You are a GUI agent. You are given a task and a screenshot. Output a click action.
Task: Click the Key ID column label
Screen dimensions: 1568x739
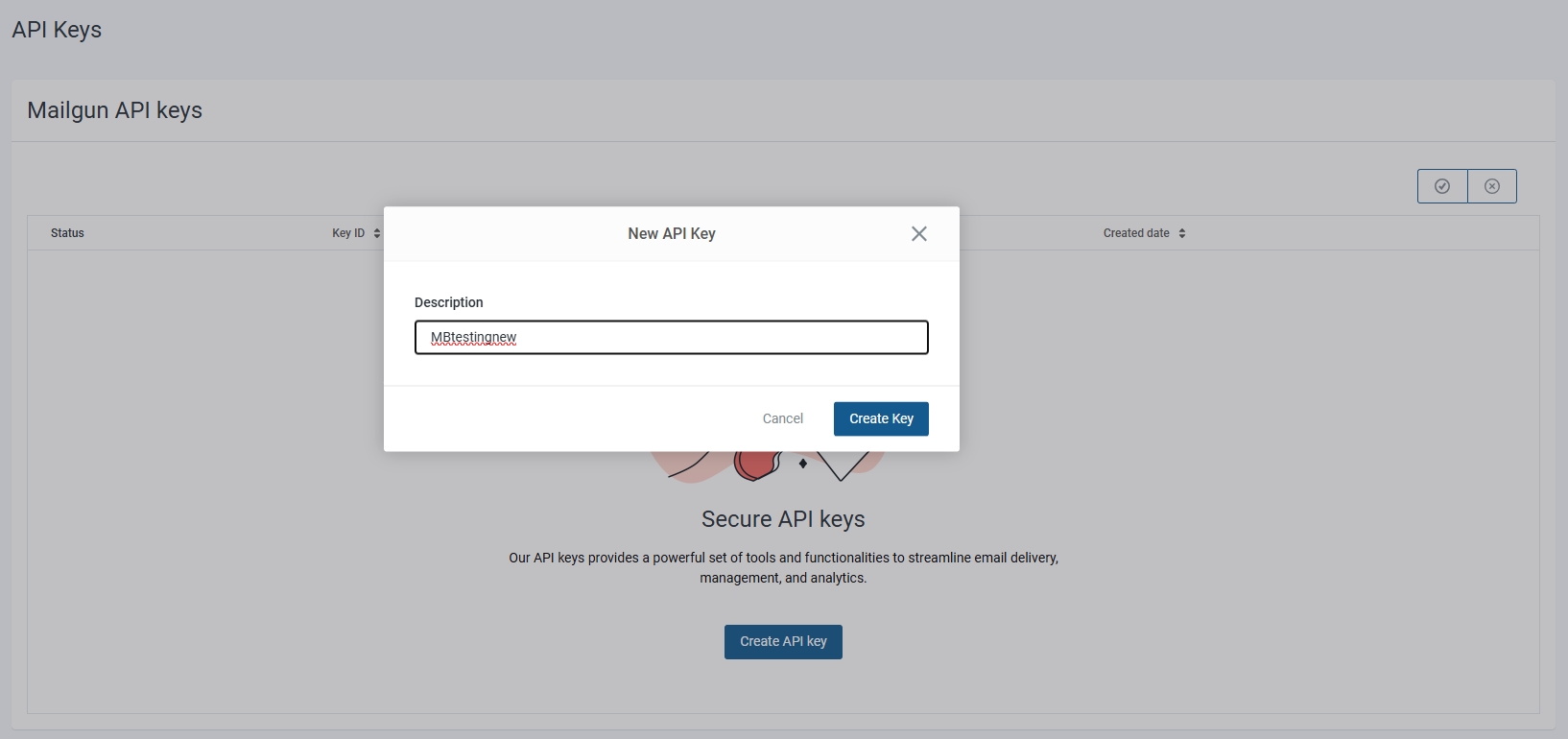click(x=348, y=233)
